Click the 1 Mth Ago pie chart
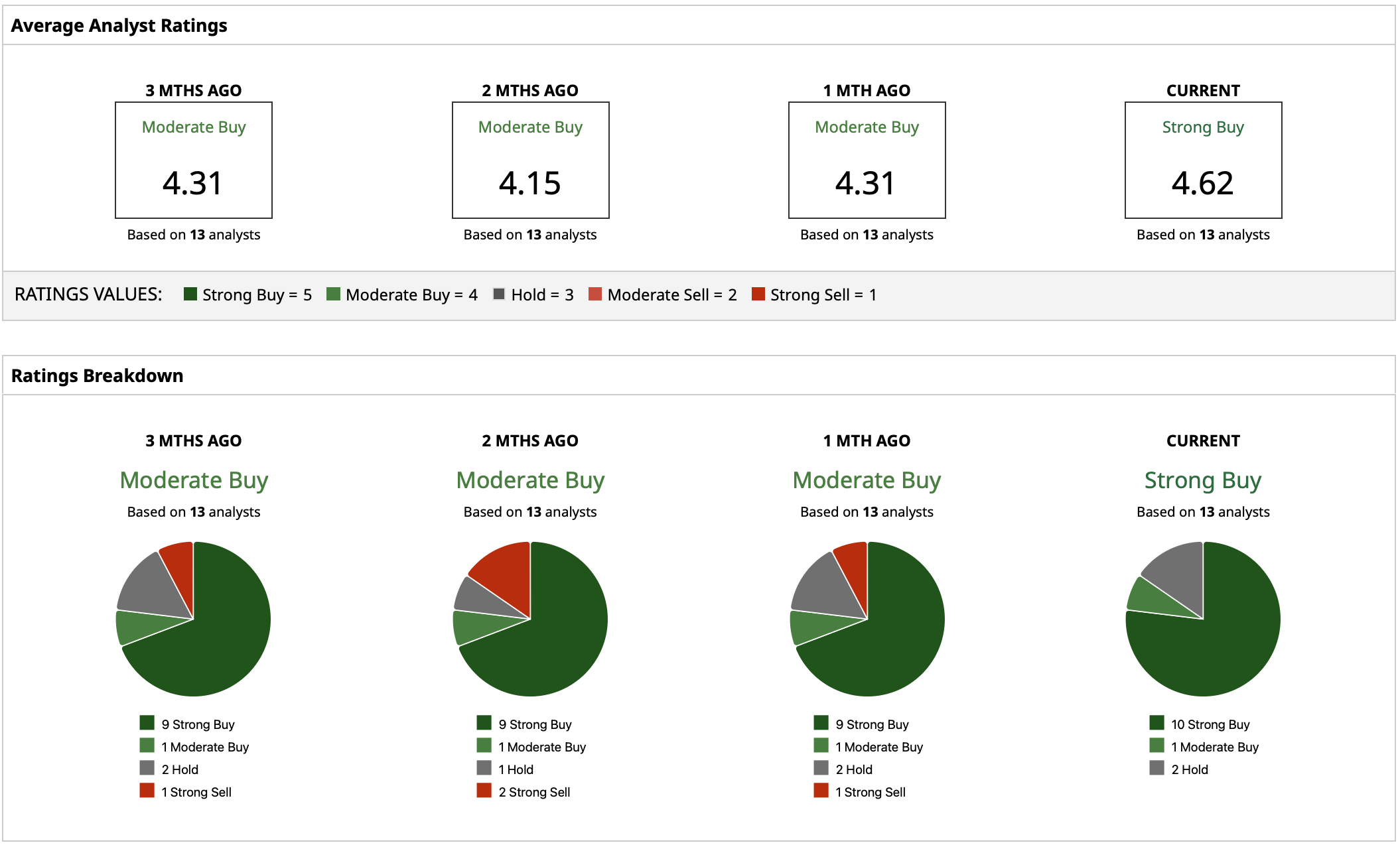The image size is (1400, 849). tap(867, 619)
